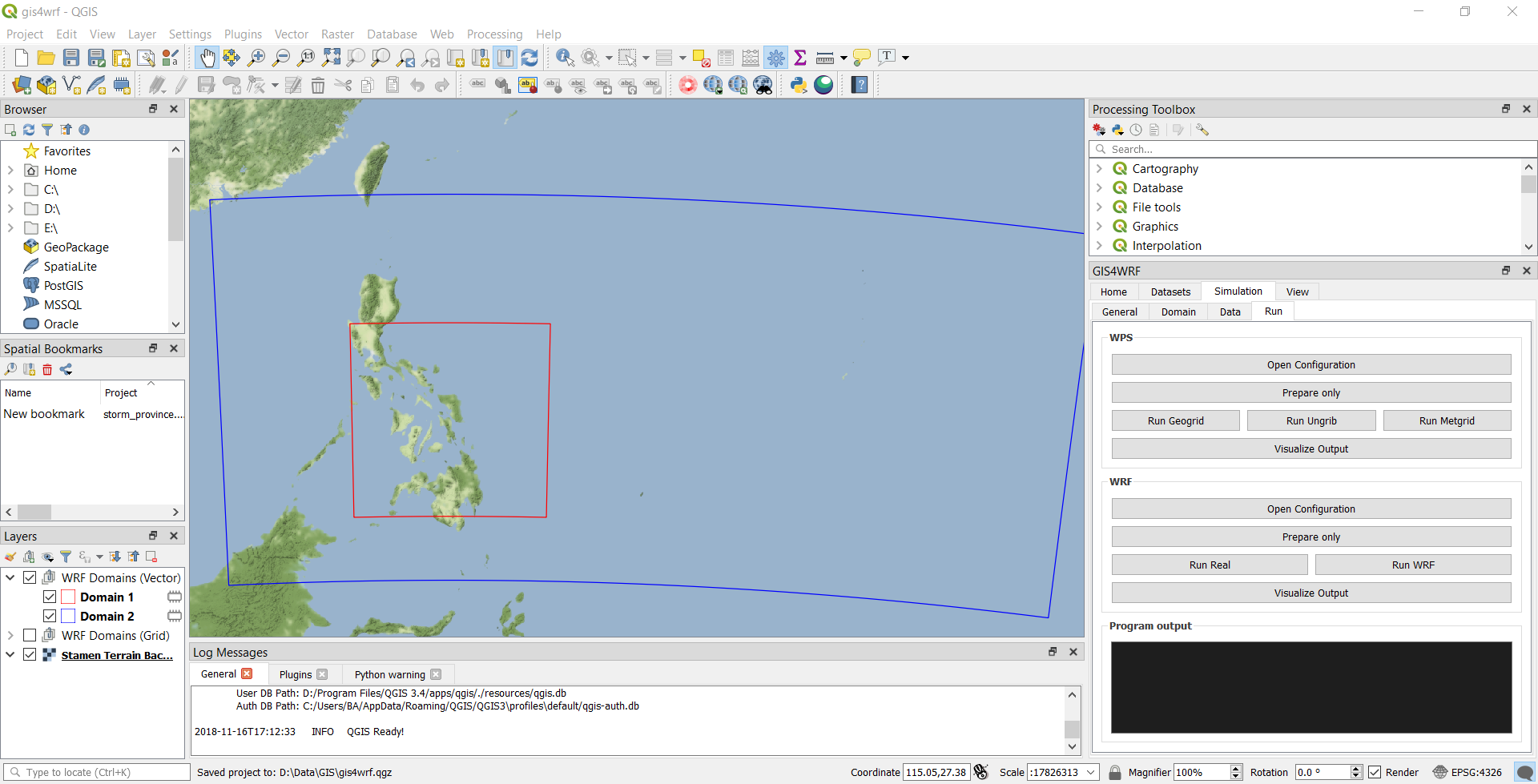Click the Zoom In magnifier tool
This screenshot has width=1538, height=784.
click(x=256, y=58)
